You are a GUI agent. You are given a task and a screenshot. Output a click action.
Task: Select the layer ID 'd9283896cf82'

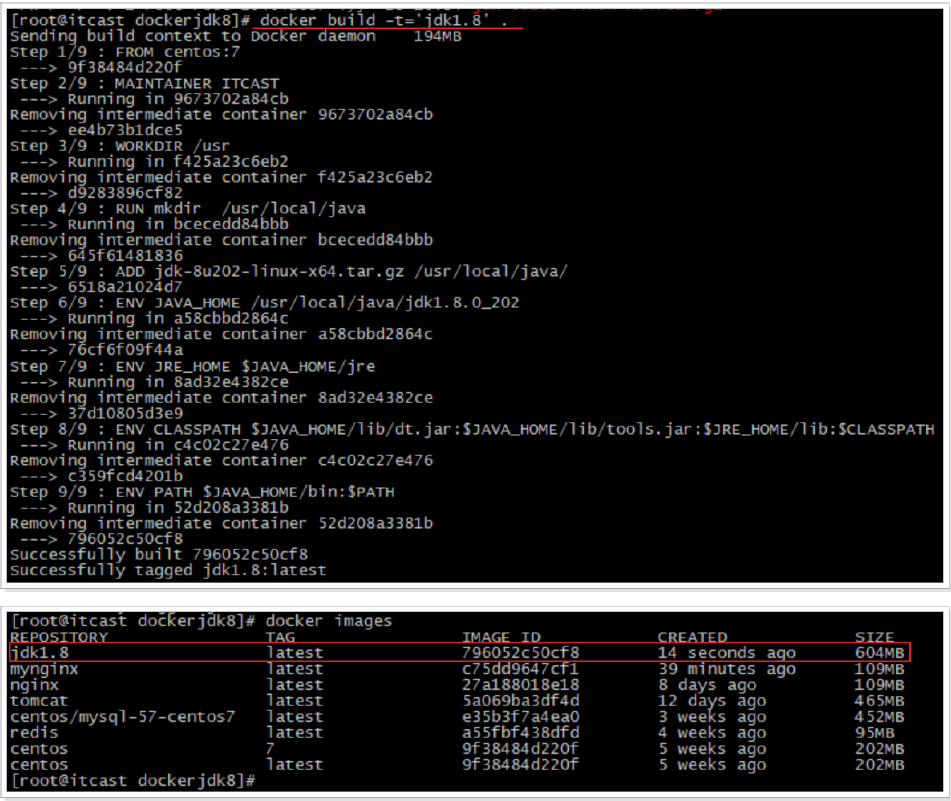click(x=125, y=193)
